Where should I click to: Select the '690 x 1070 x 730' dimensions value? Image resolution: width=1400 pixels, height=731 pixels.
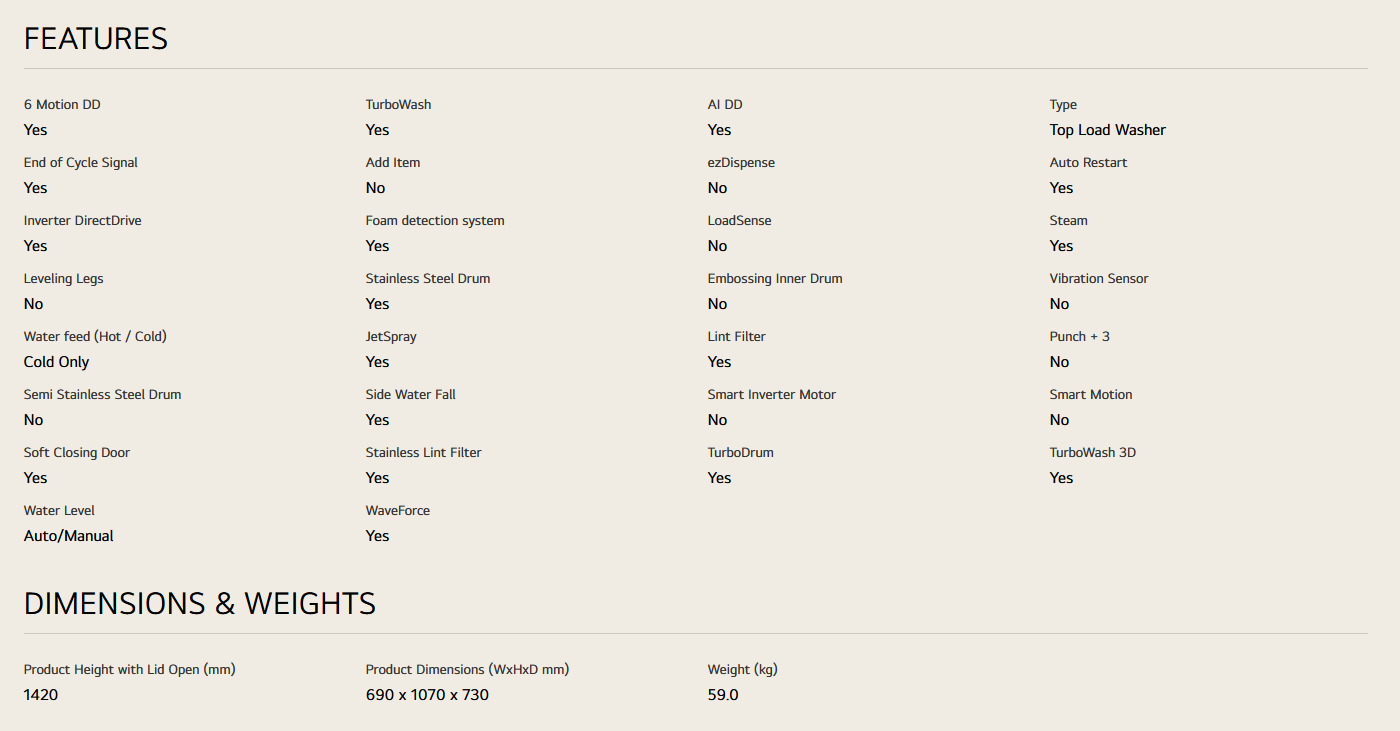[427, 695]
